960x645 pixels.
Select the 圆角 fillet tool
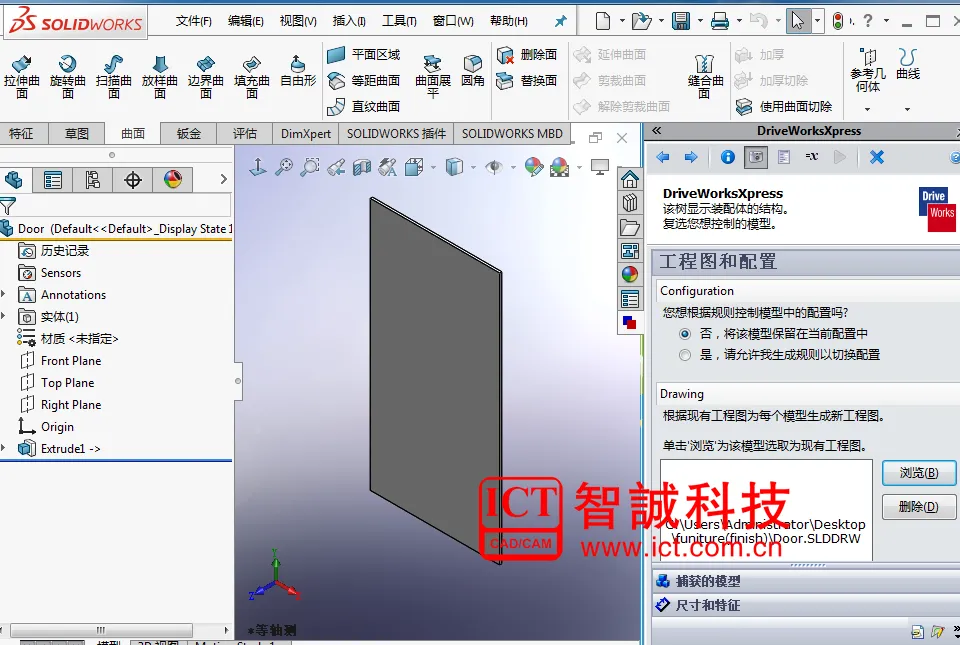point(473,71)
